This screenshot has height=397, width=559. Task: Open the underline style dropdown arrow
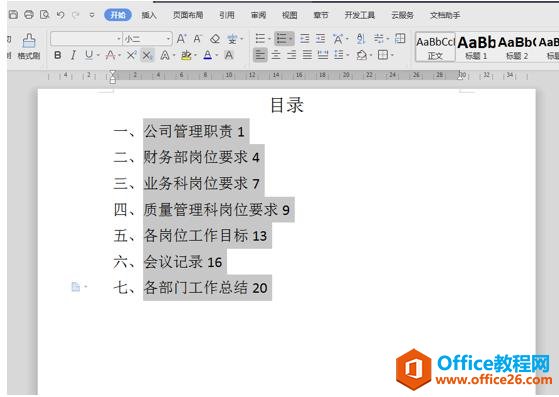pyautogui.click(x=98, y=56)
